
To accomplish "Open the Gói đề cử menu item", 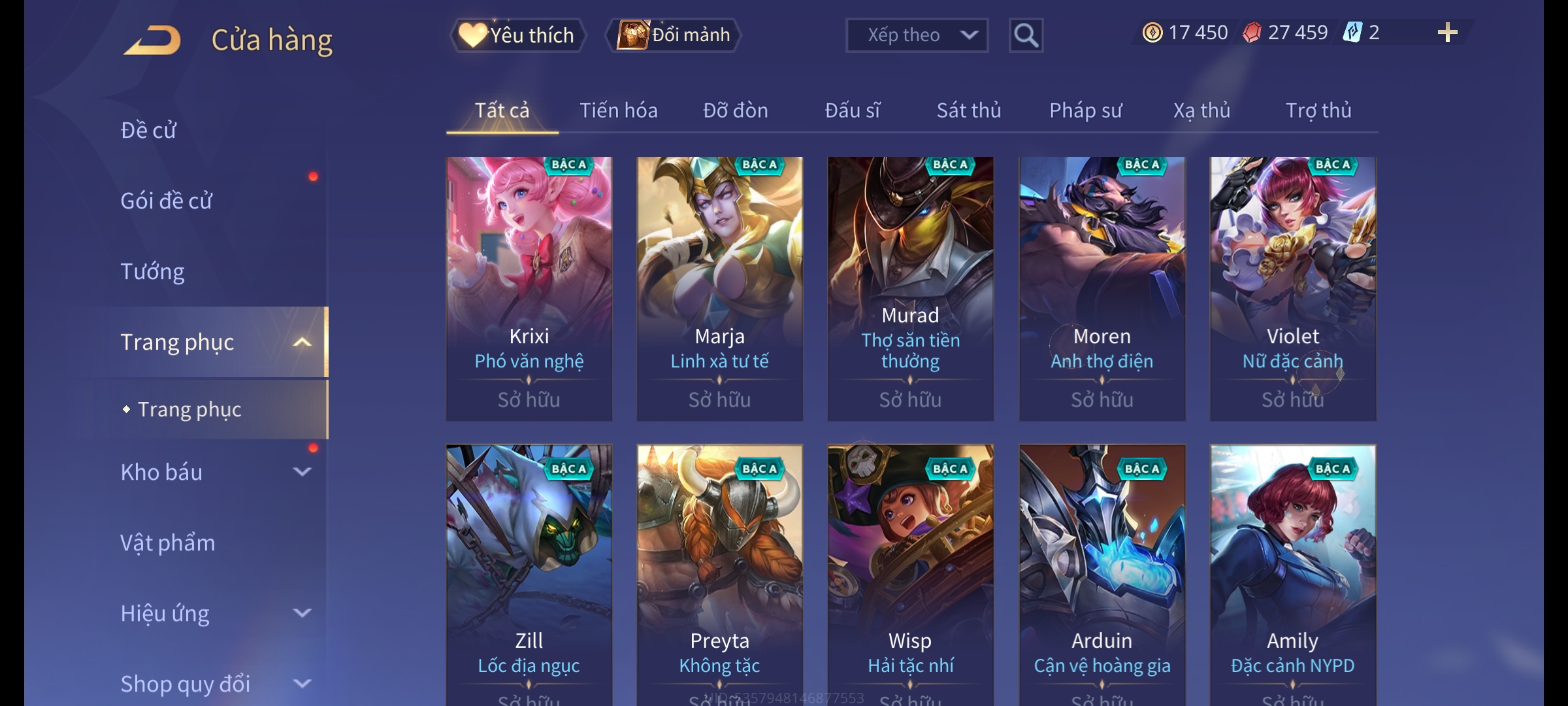I will (x=167, y=201).
